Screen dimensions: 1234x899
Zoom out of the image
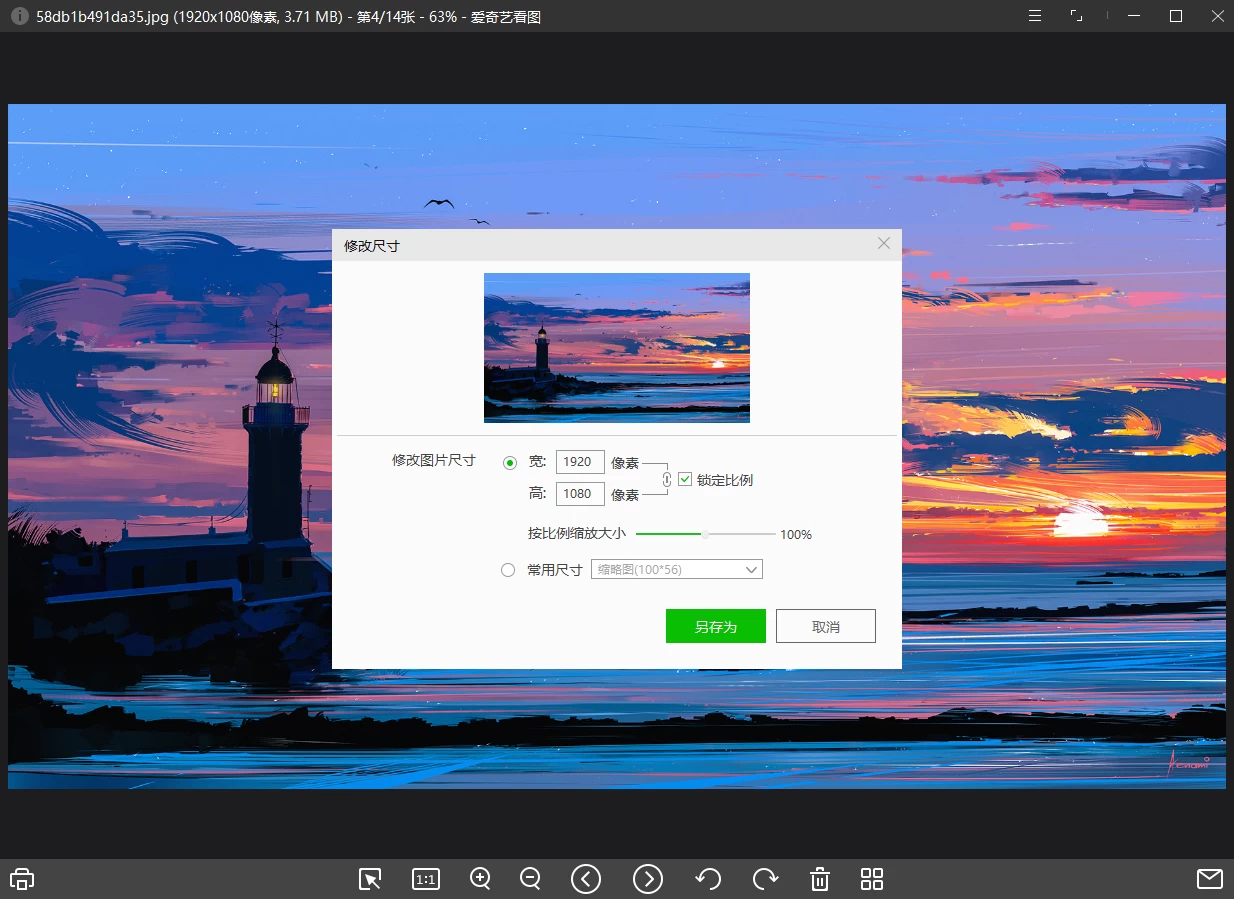pos(530,879)
